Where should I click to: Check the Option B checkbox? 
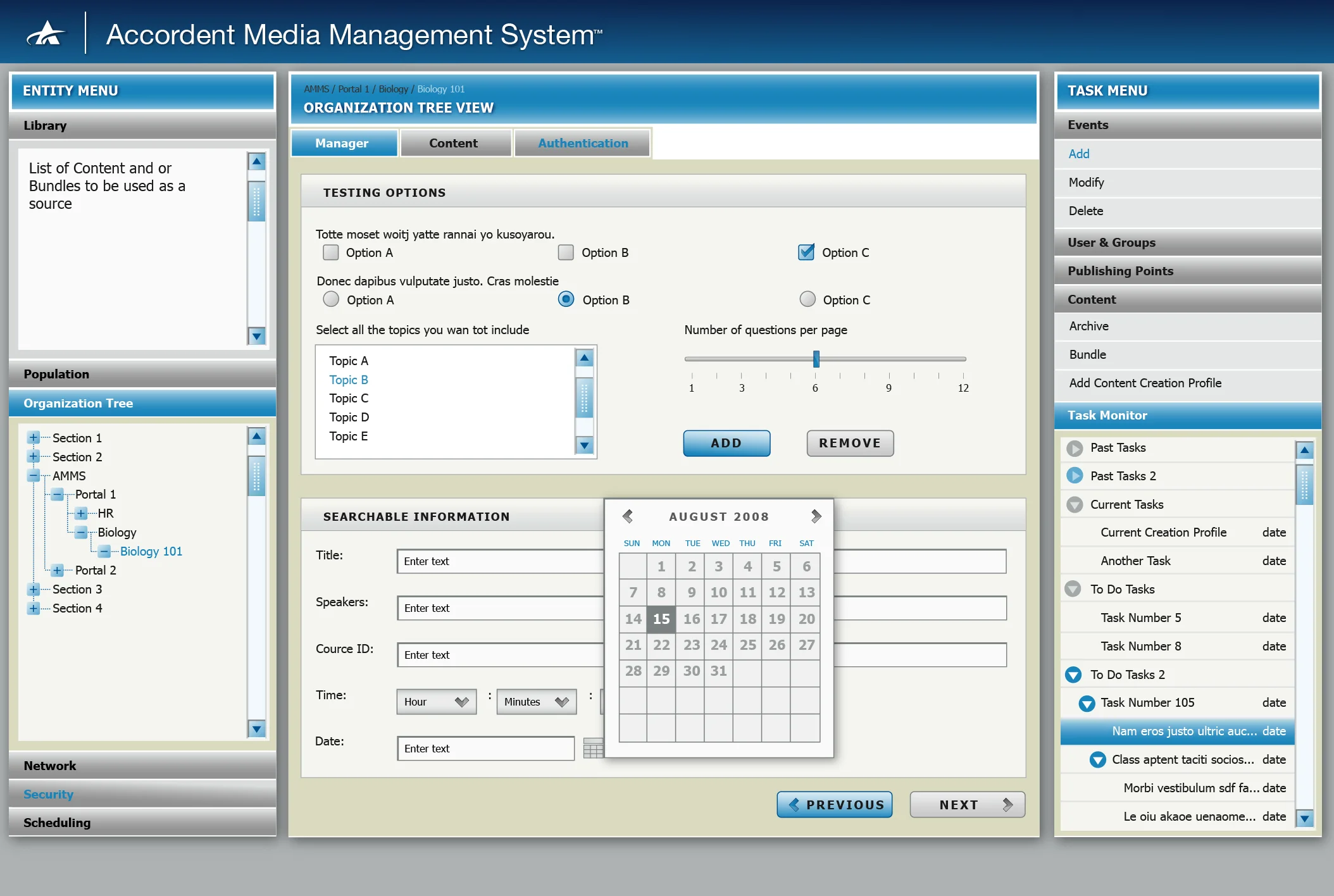coord(566,252)
